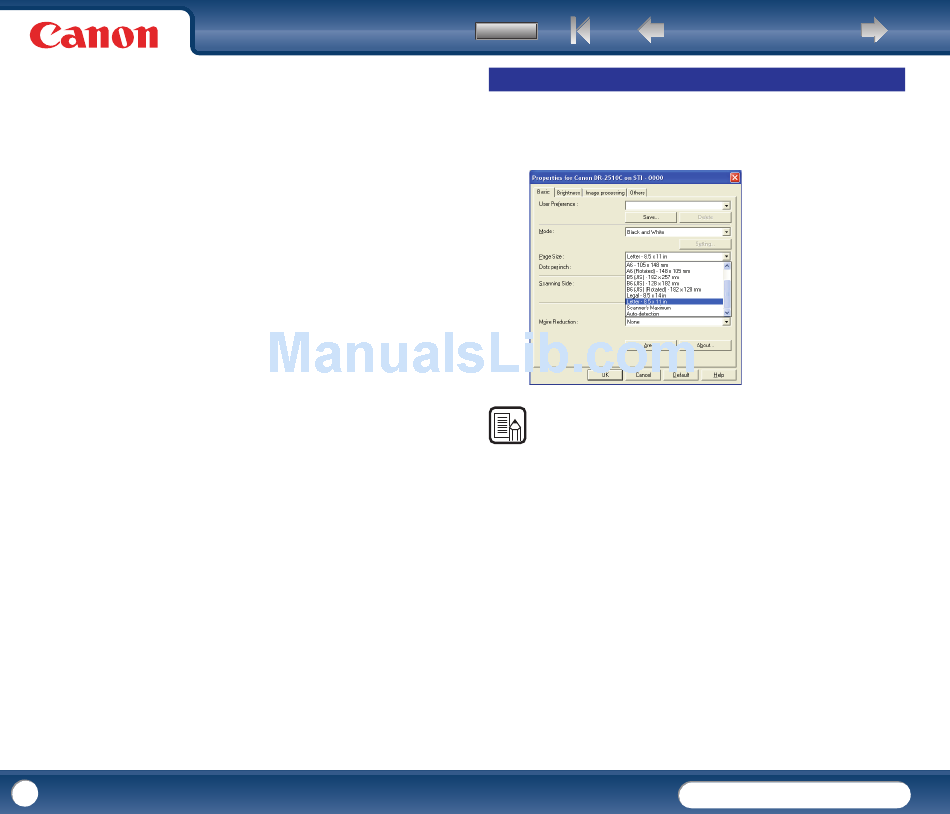This screenshot has width=950, height=814.
Task: Click the 'Dots per inch:' label
Action: coord(555,267)
